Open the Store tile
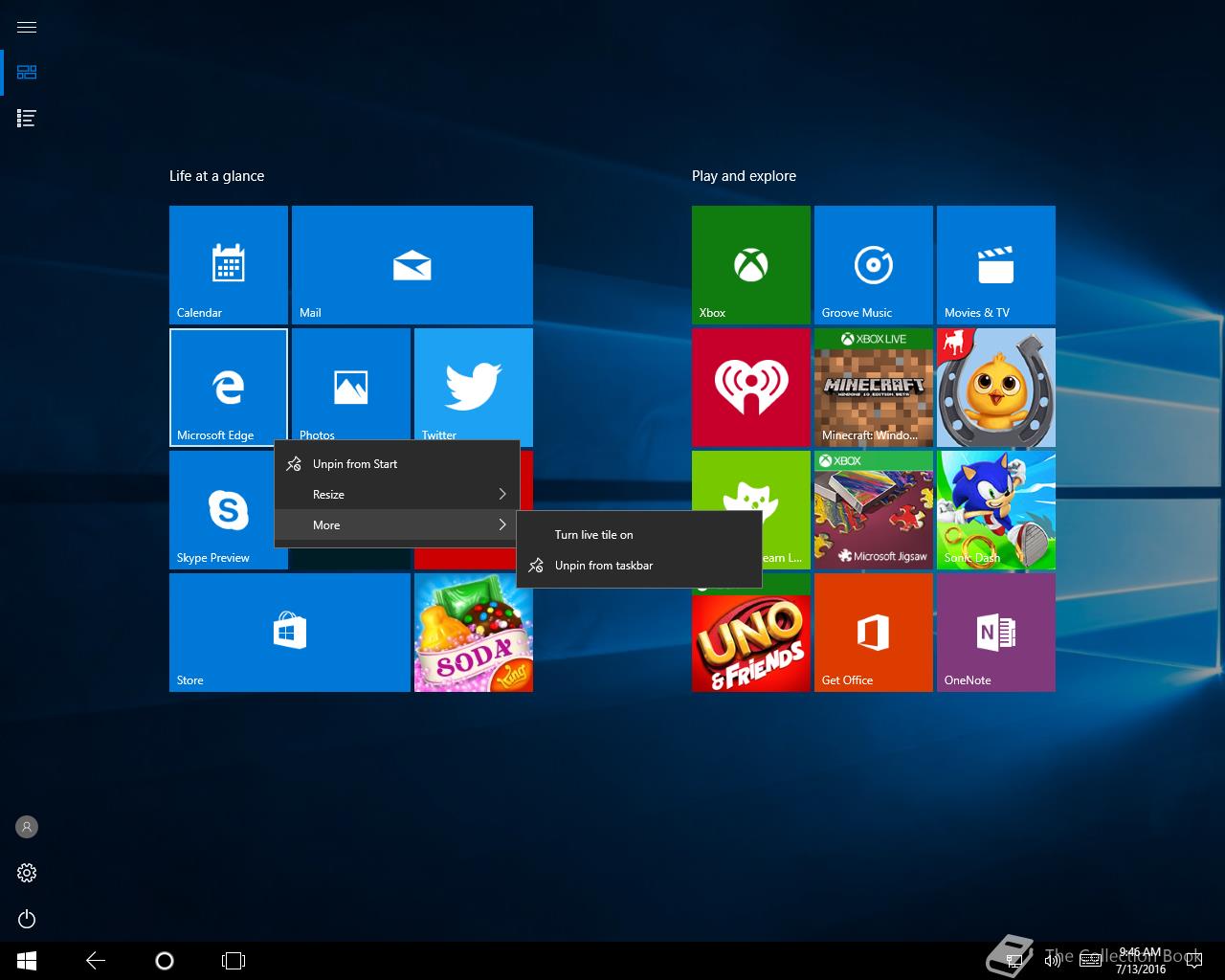Viewport: 1225px width, 980px height. (x=290, y=633)
